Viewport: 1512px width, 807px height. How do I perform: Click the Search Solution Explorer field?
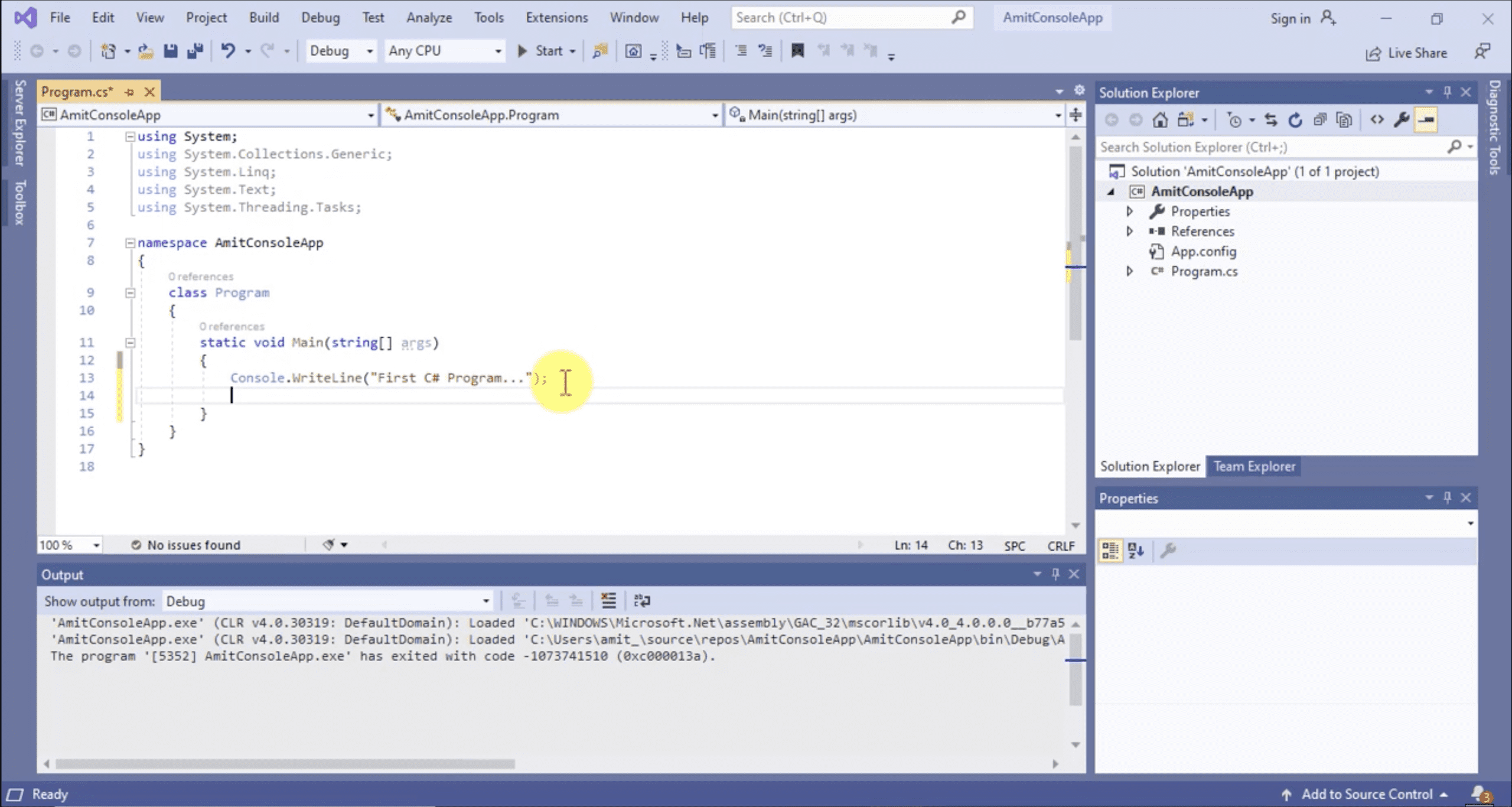click(x=1270, y=147)
